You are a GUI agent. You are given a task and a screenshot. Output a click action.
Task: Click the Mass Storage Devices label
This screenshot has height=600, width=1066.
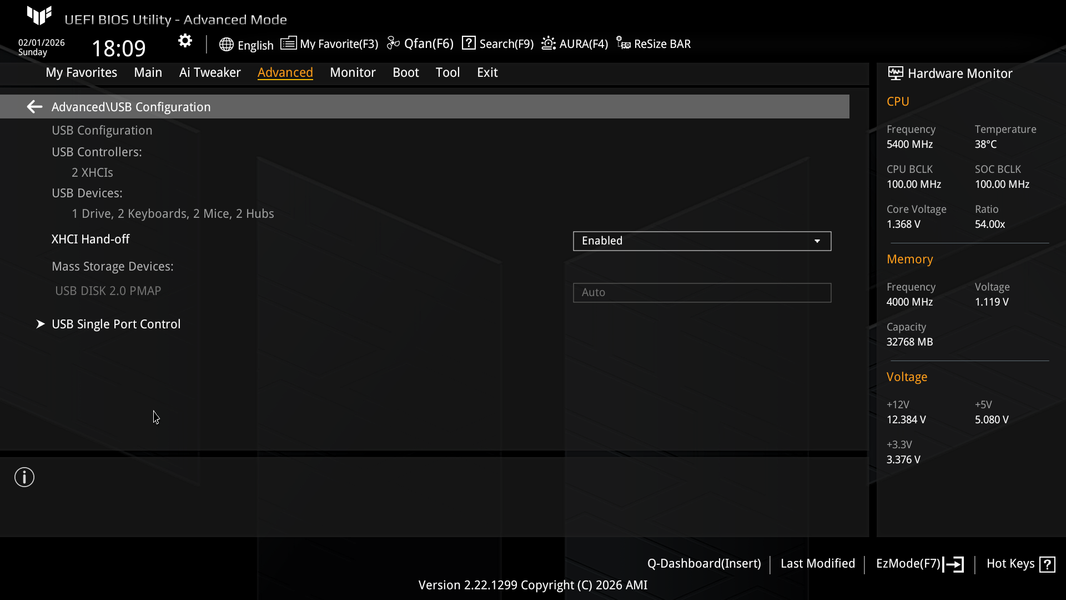113,266
